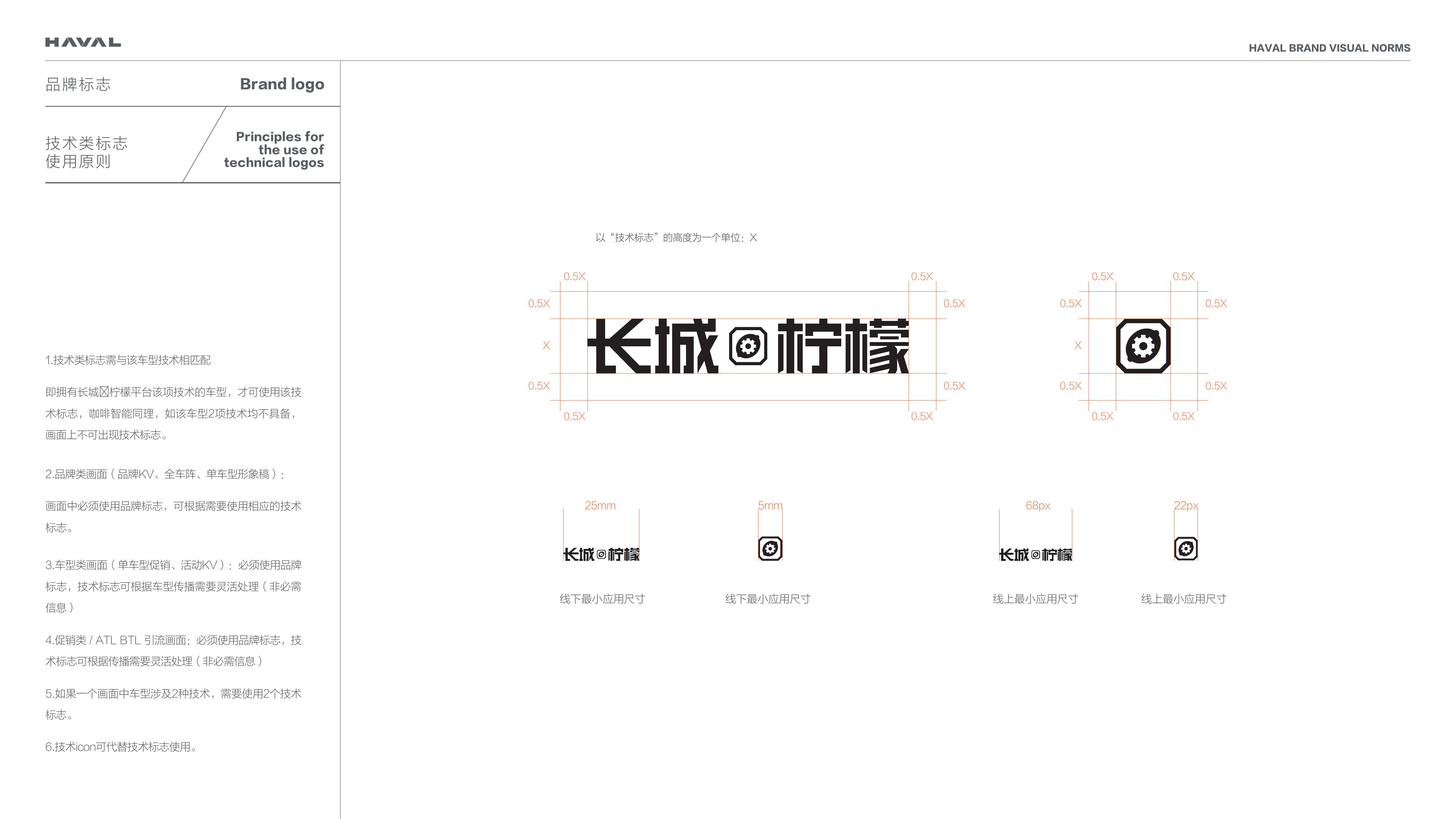Click the 技术类标志 使用原则 subtitle
Image resolution: width=1456 pixels, height=819 pixels.
[87, 152]
